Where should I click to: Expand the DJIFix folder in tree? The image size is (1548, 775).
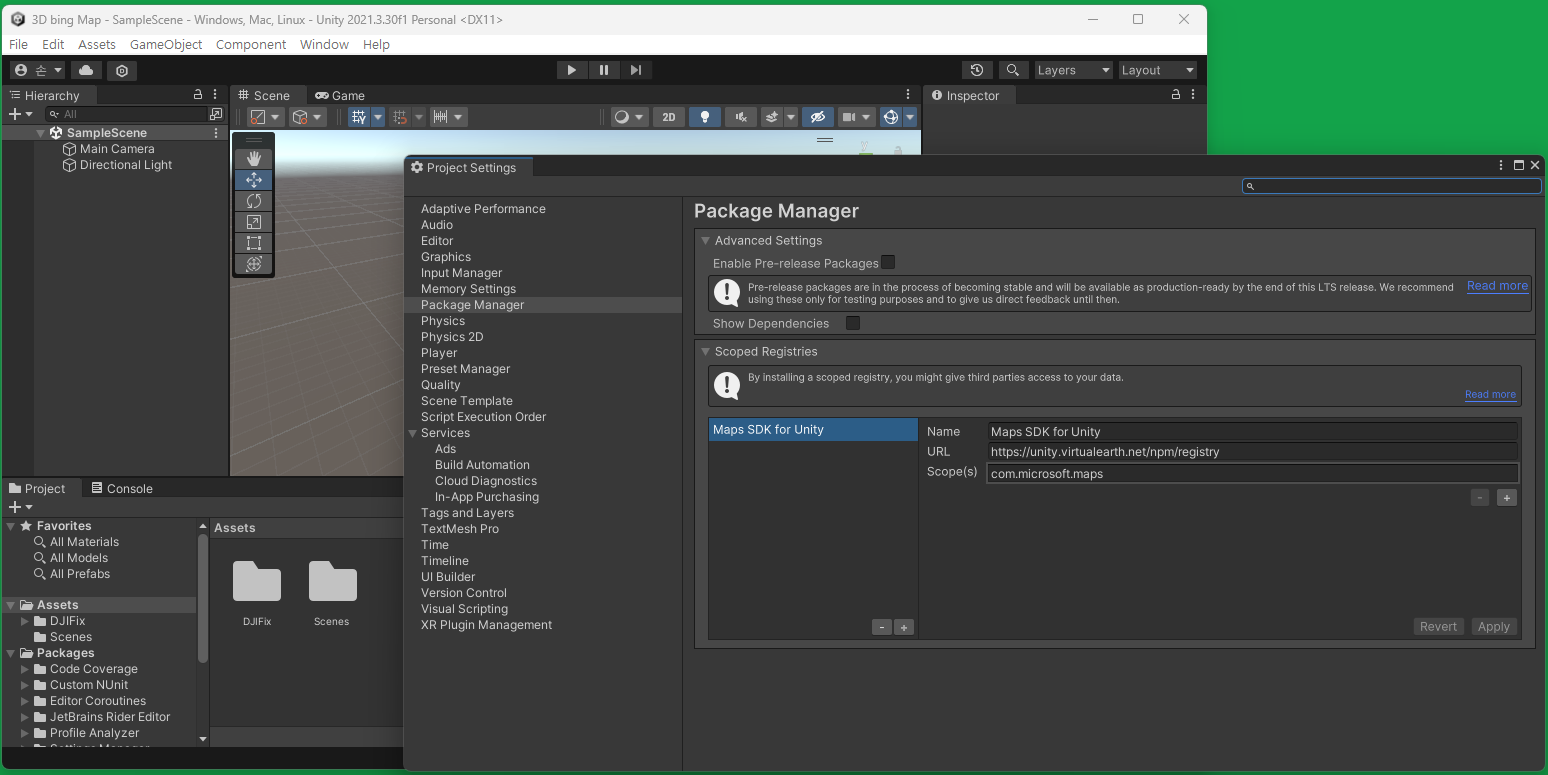coord(26,621)
